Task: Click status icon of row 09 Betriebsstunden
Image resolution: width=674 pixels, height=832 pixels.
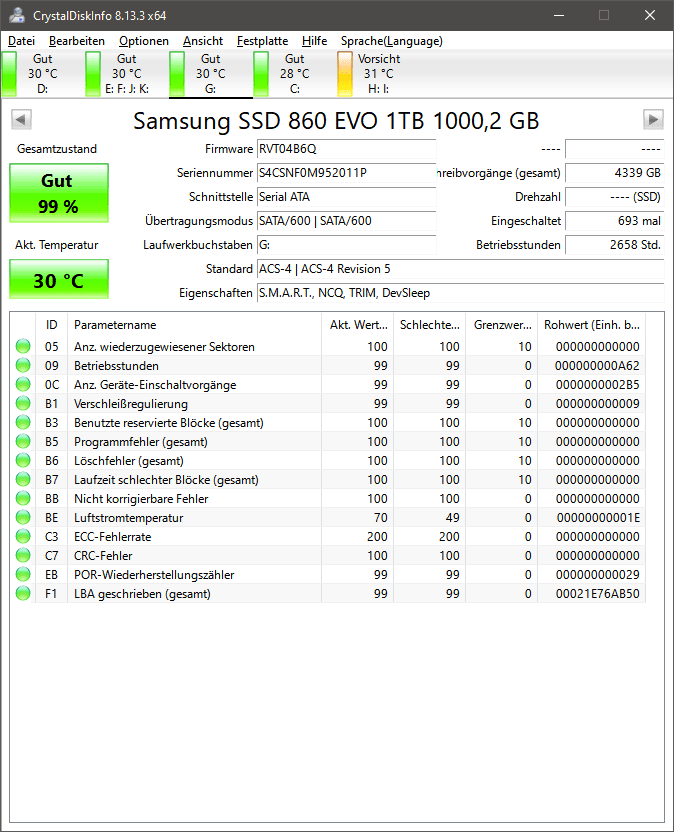Action: (x=23, y=366)
